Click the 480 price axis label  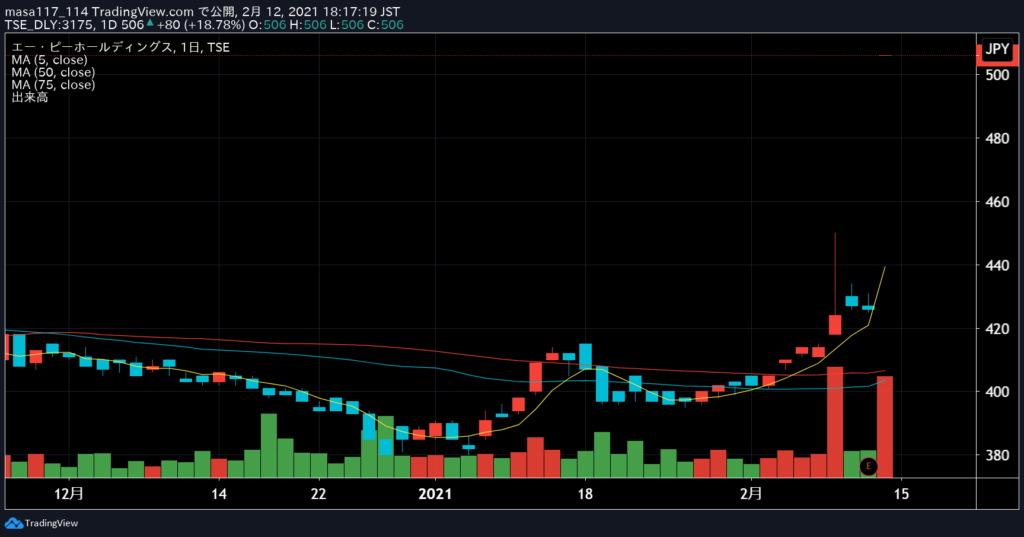pos(997,138)
